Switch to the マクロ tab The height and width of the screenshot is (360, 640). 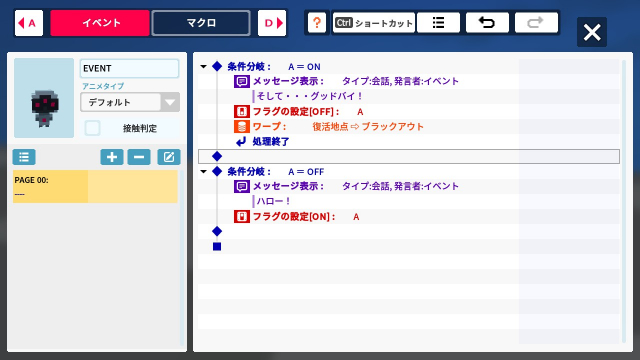[201, 23]
